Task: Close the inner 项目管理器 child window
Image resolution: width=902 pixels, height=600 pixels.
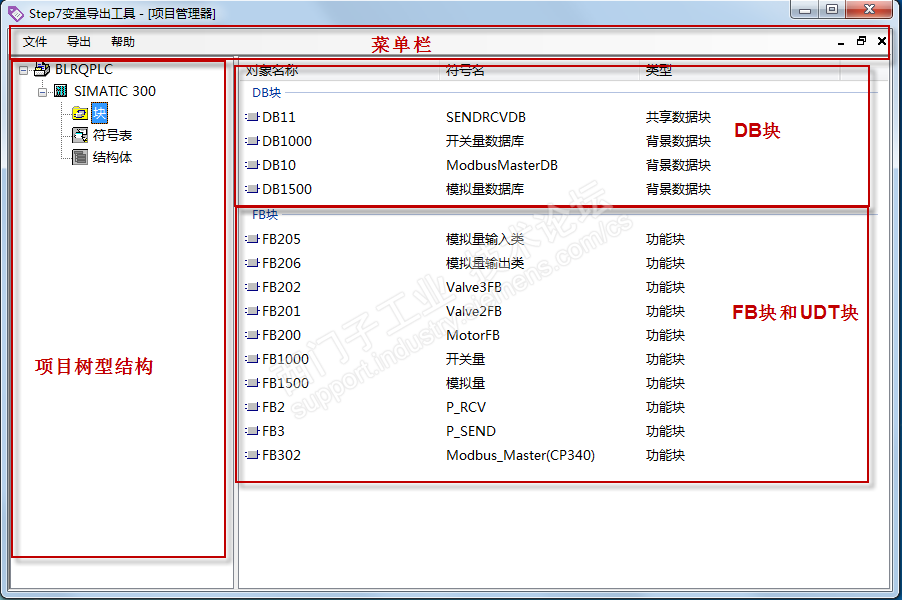Action: tap(882, 41)
